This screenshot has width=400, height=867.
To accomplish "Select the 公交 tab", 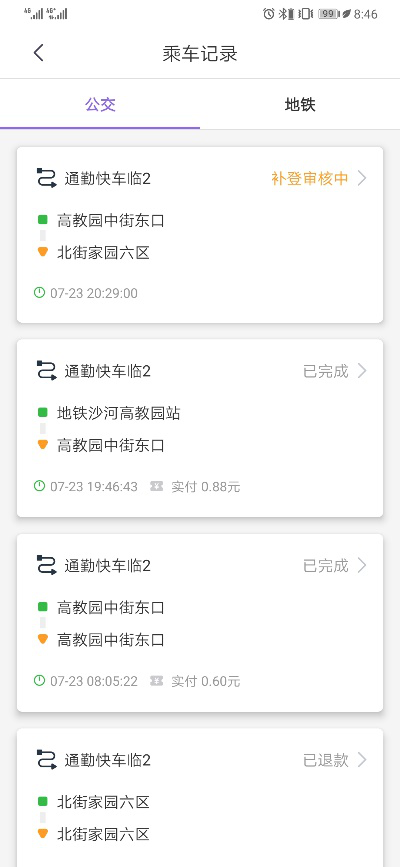I will click(100, 105).
